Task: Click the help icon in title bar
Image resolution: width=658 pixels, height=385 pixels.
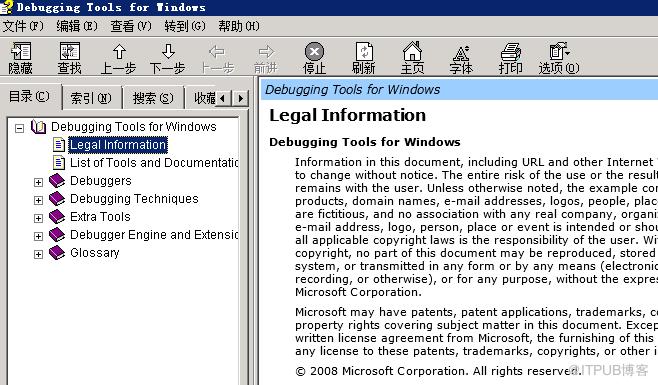Action: tap(6, 7)
